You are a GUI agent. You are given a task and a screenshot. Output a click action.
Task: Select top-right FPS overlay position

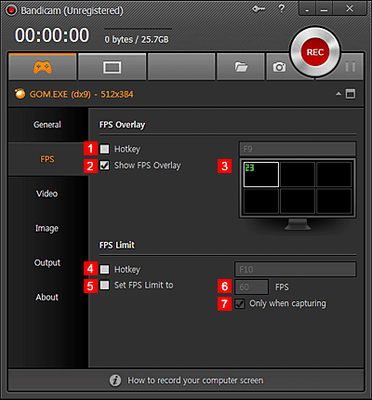pyautogui.click(x=334, y=174)
